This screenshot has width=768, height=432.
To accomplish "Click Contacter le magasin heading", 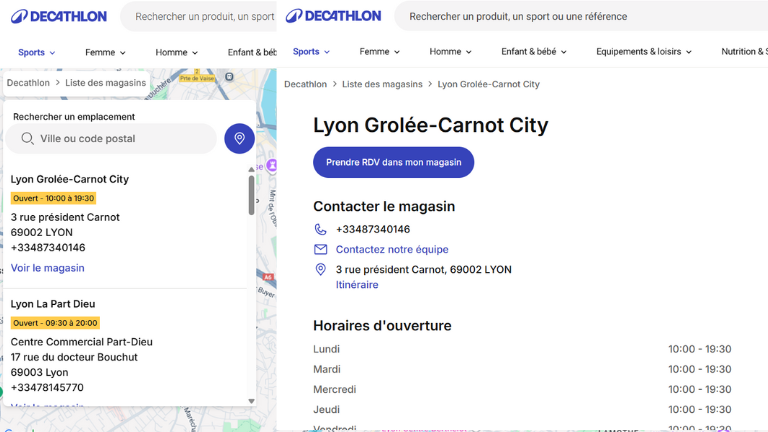I will [x=384, y=207].
